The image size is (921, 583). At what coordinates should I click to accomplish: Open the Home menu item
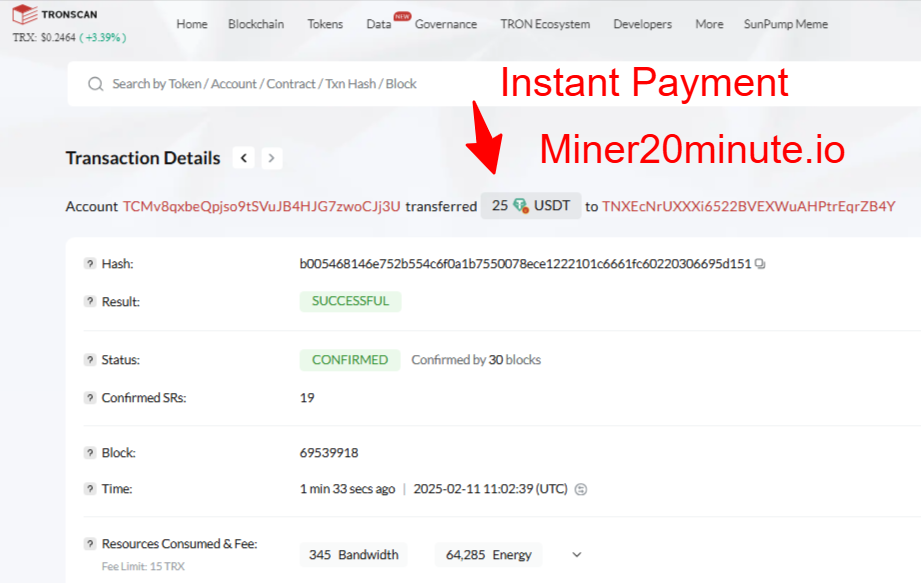point(191,24)
